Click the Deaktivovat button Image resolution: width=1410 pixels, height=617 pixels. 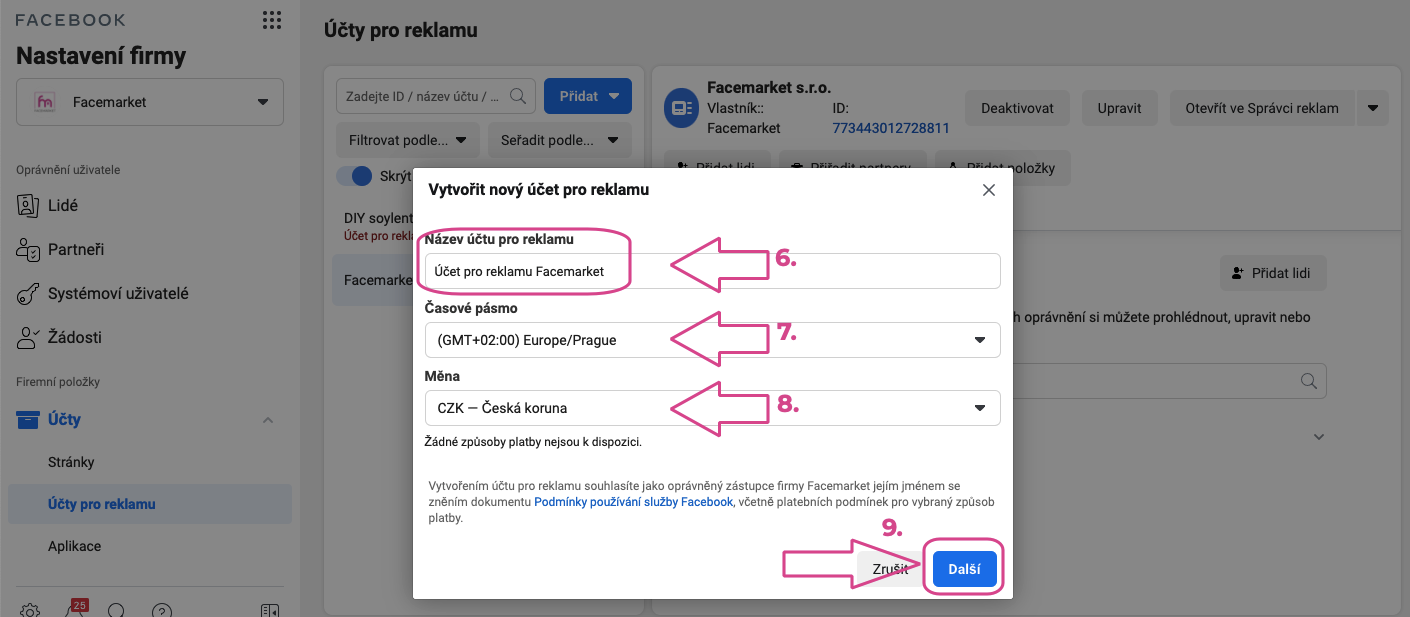click(1017, 108)
